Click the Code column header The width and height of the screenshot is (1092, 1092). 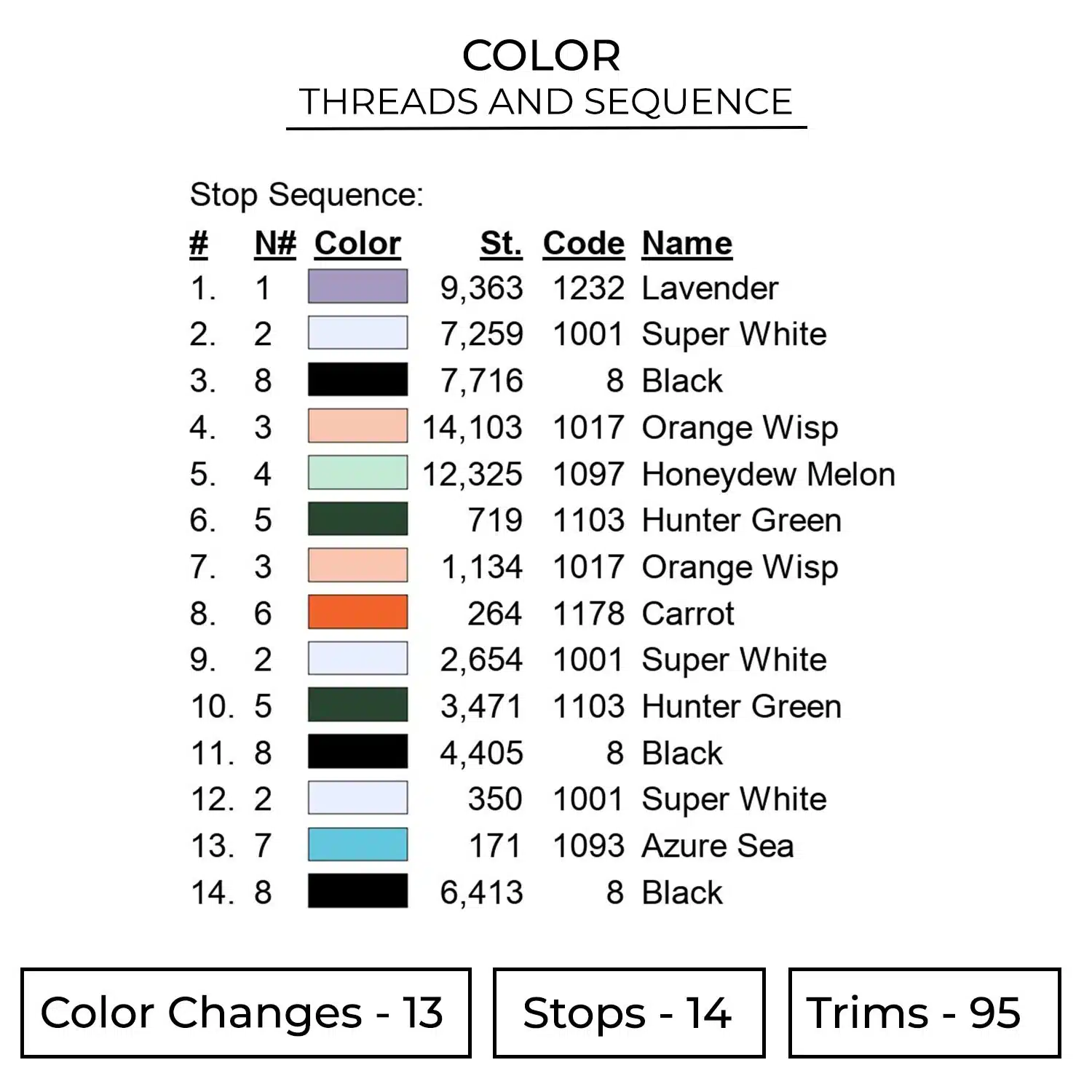(x=583, y=243)
